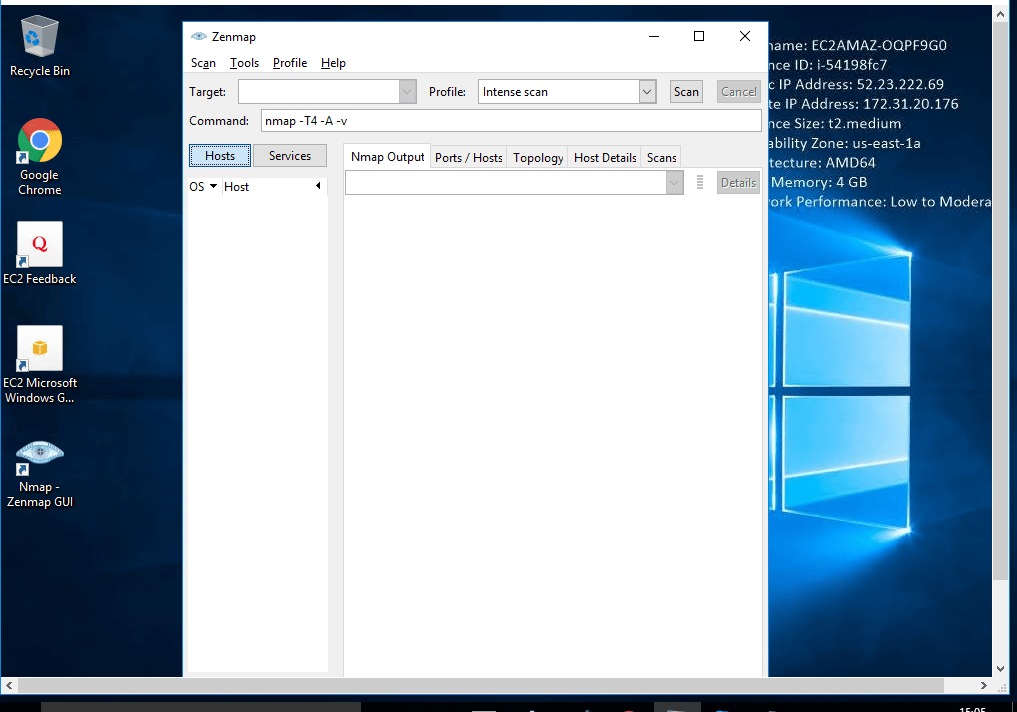This screenshot has height=712, width=1017.
Task: Open the EC2 Feedback shortcut
Action: pos(39,243)
